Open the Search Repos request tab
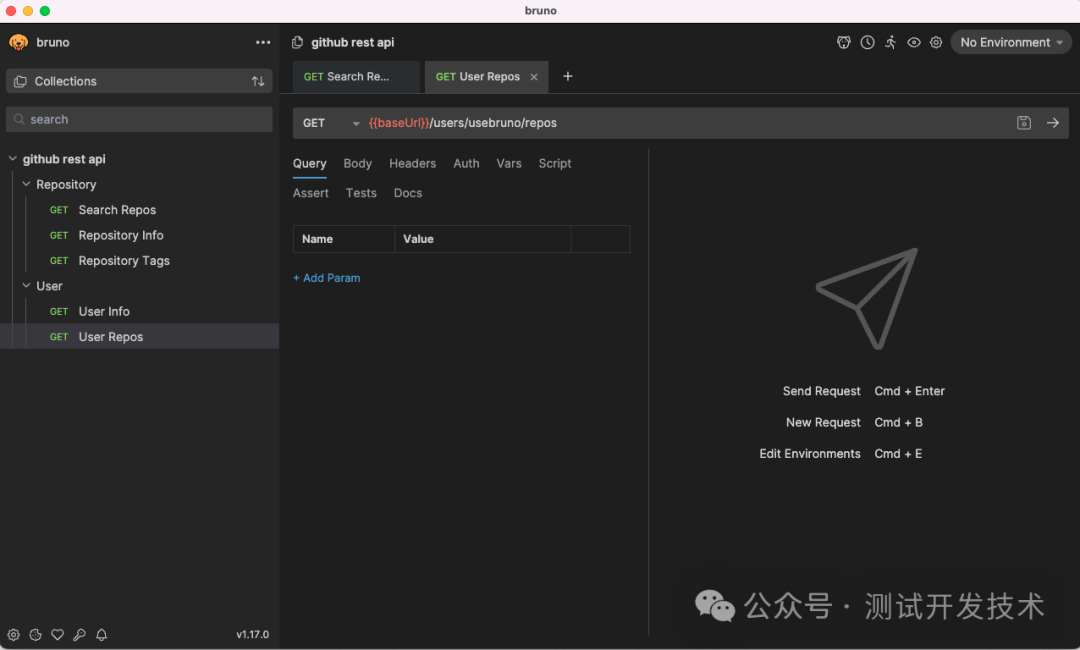The image size is (1080, 650). [x=355, y=76]
